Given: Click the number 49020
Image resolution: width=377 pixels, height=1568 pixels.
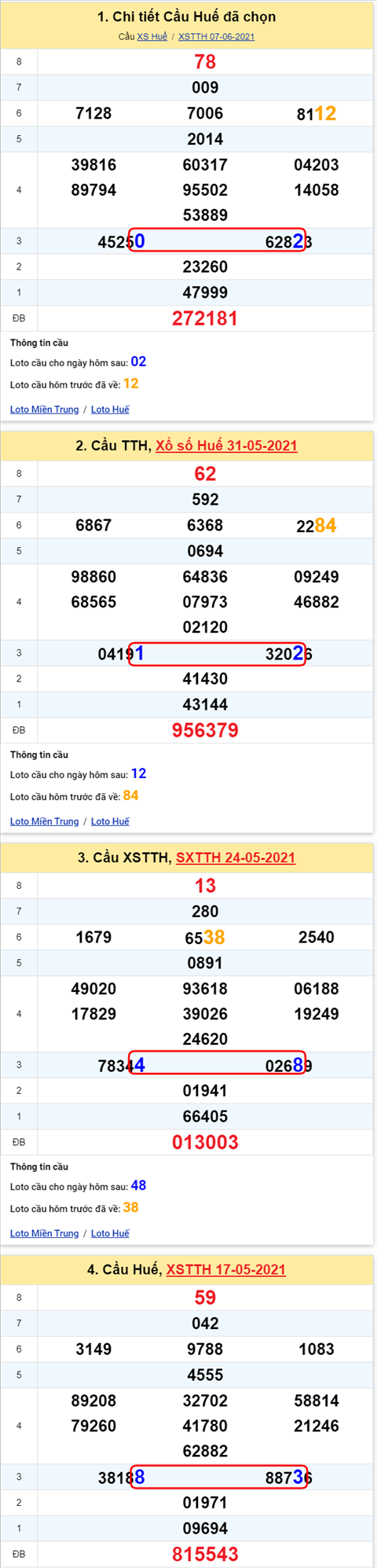Looking at the screenshot, I should 93,988.
